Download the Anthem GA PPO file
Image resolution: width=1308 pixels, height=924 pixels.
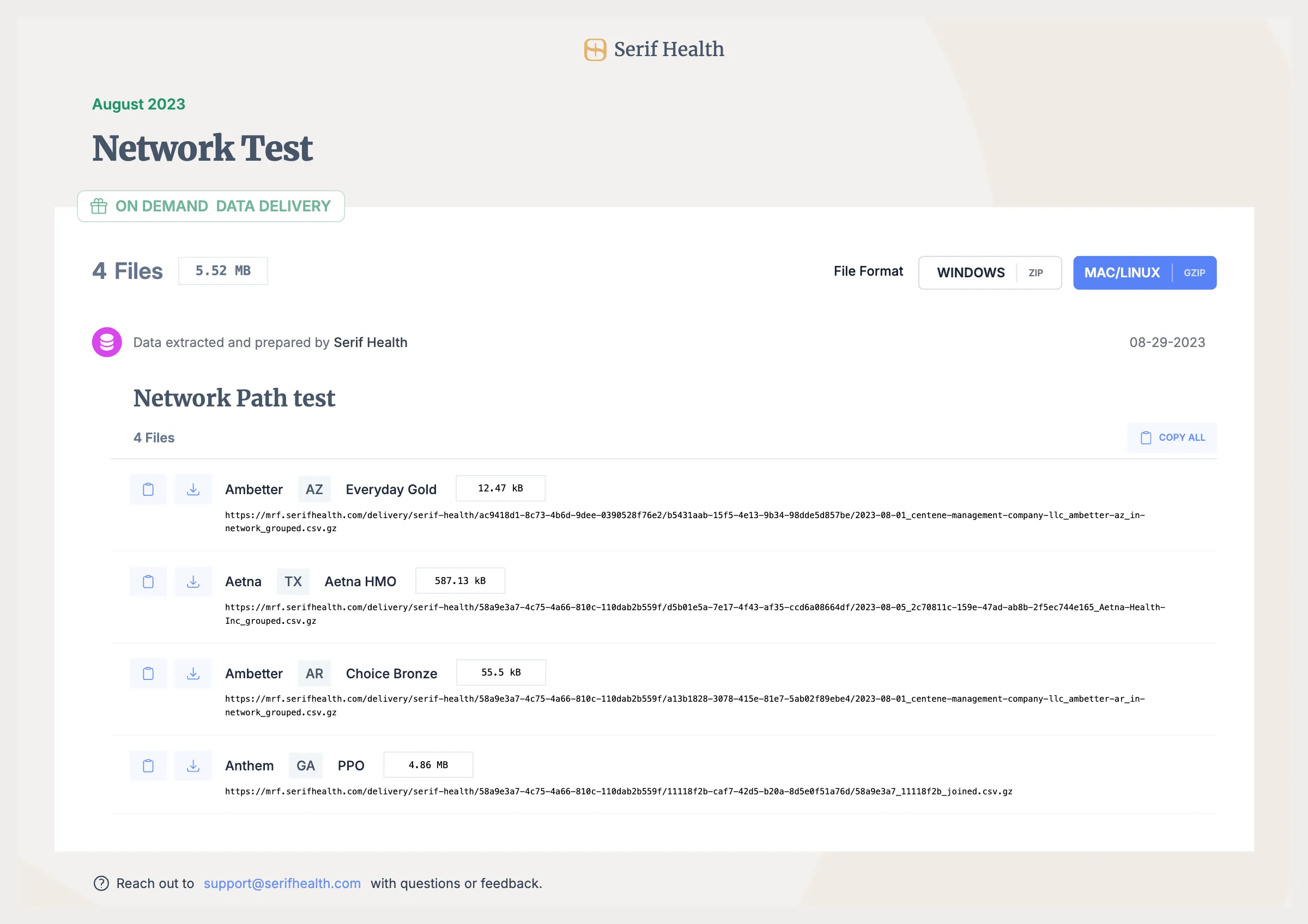pos(192,765)
